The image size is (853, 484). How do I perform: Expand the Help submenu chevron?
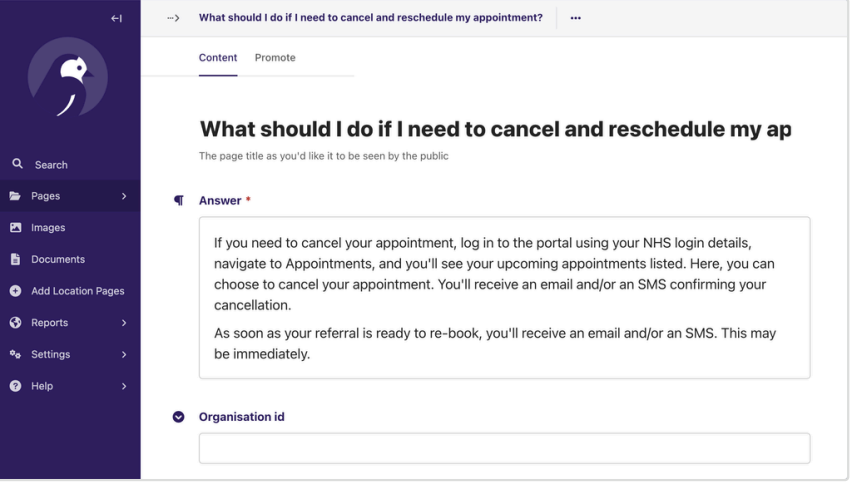124,386
